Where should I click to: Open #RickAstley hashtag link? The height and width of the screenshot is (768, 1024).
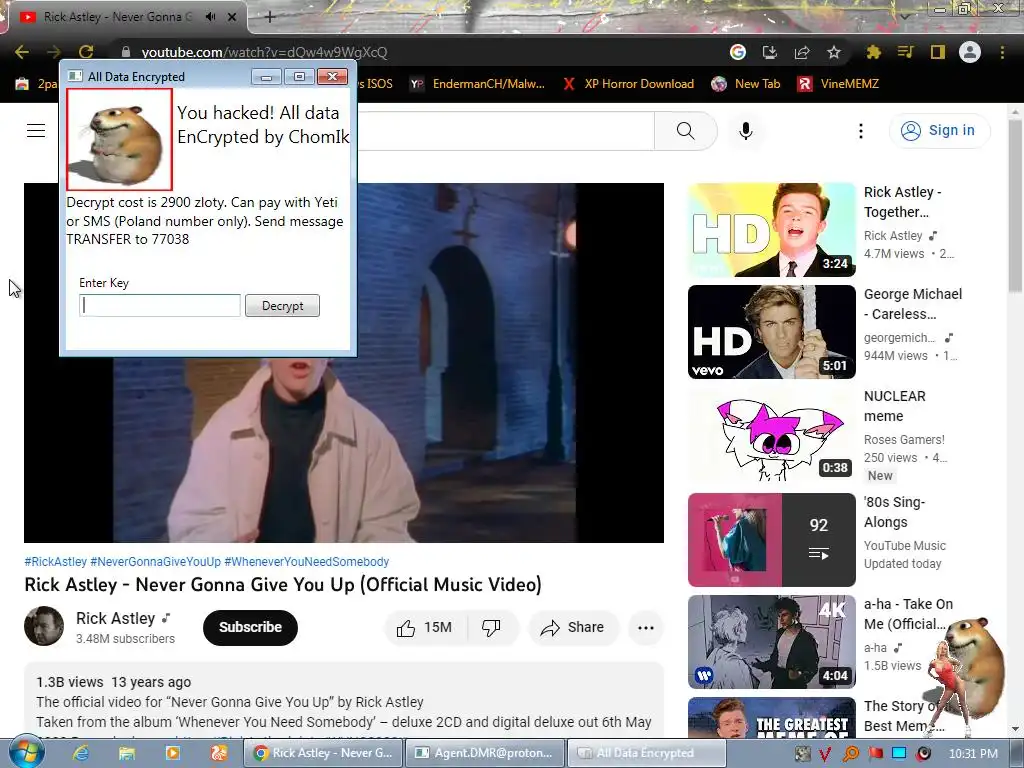coord(56,562)
